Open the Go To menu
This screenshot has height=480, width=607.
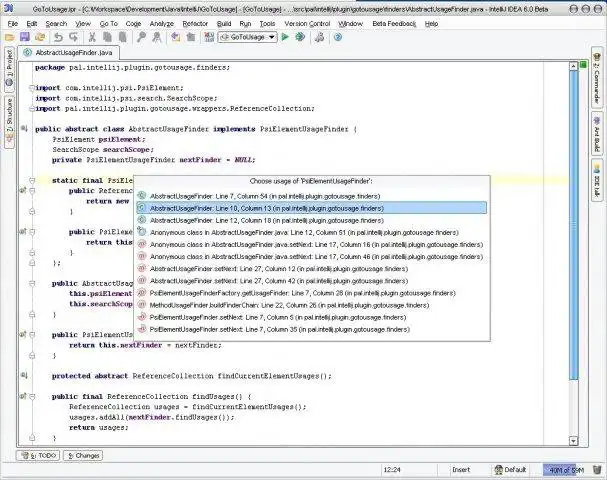(x=109, y=24)
